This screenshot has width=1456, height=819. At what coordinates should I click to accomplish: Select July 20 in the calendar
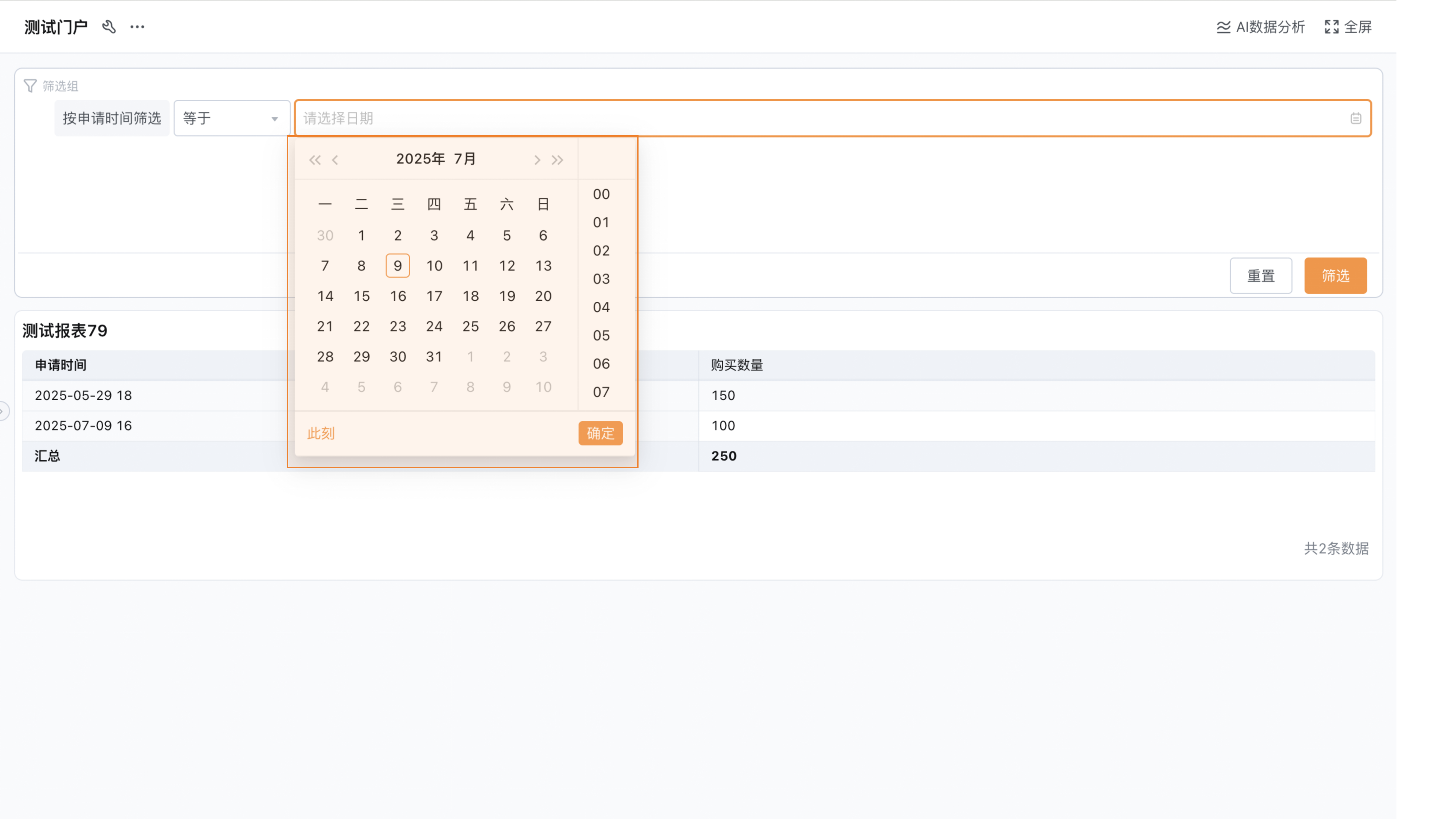543,296
